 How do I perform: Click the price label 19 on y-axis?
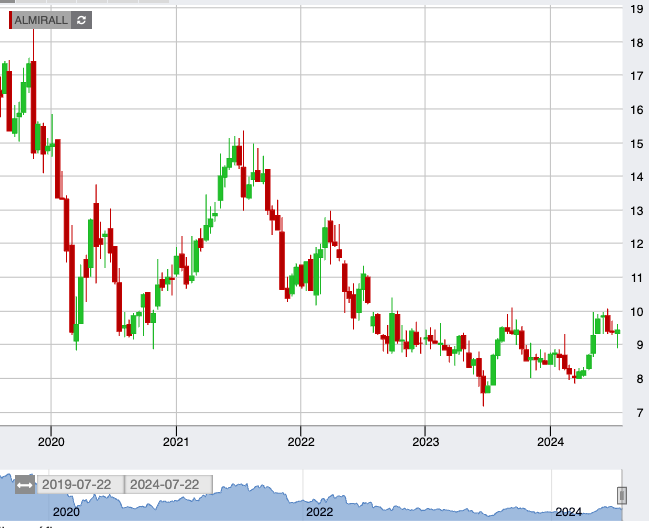[x=636, y=9]
